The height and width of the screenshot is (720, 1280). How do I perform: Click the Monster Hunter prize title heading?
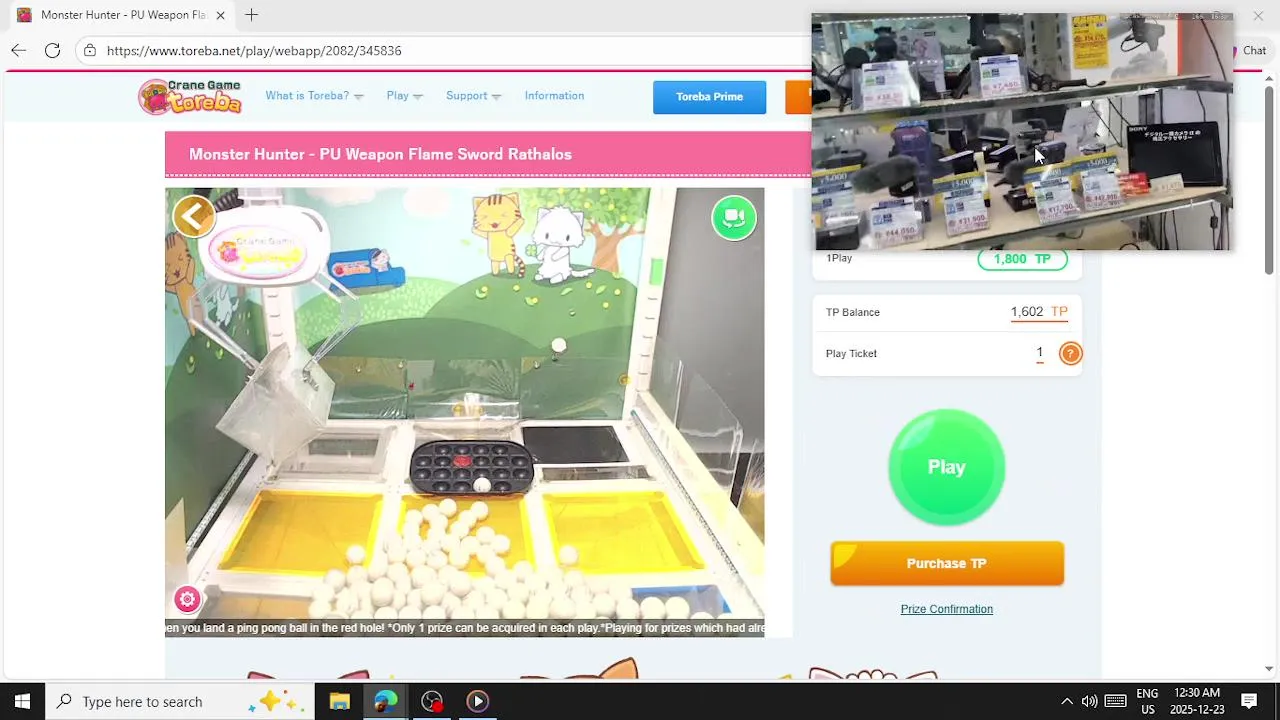[380, 154]
